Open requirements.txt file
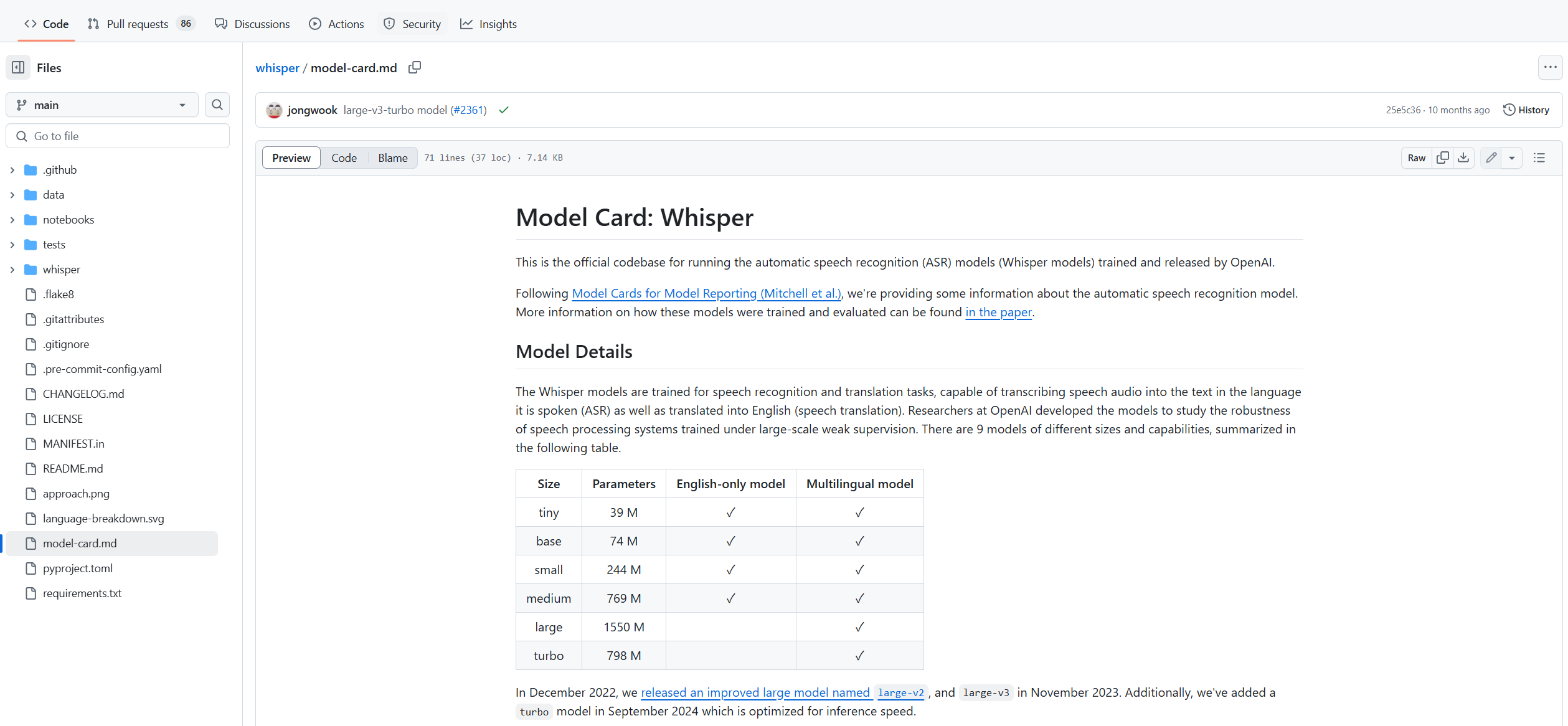Viewport: 1568px width, 726px height. (82, 593)
